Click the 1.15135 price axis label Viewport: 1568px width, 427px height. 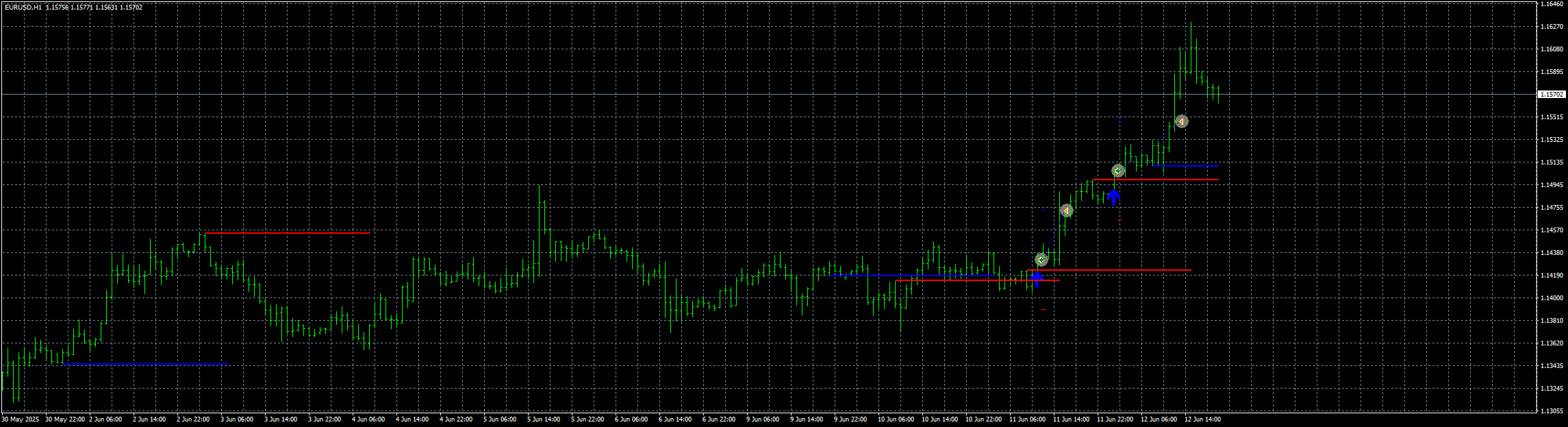(1551, 162)
